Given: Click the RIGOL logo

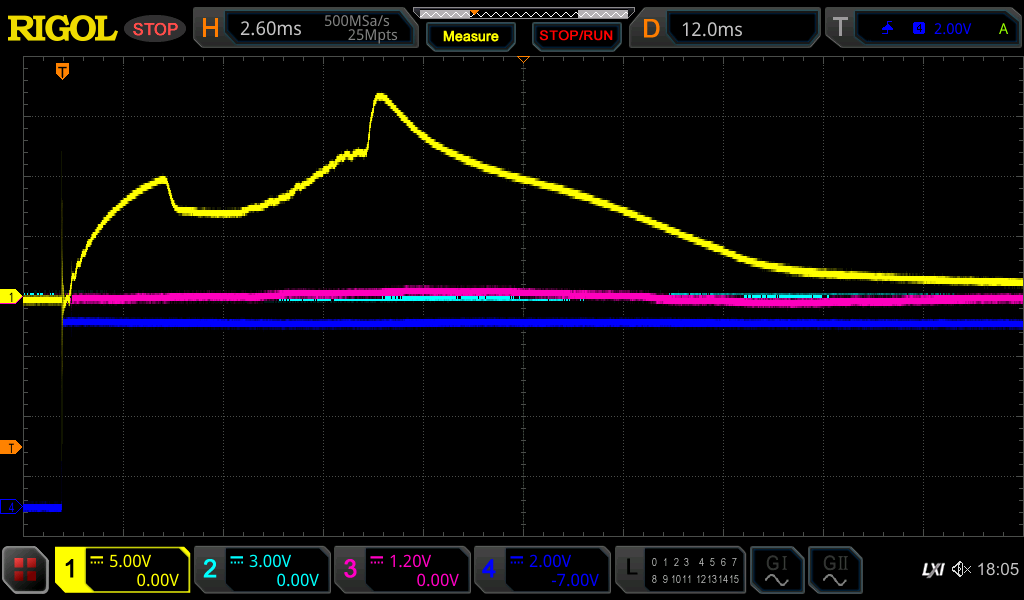Looking at the screenshot, I should [62, 29].
